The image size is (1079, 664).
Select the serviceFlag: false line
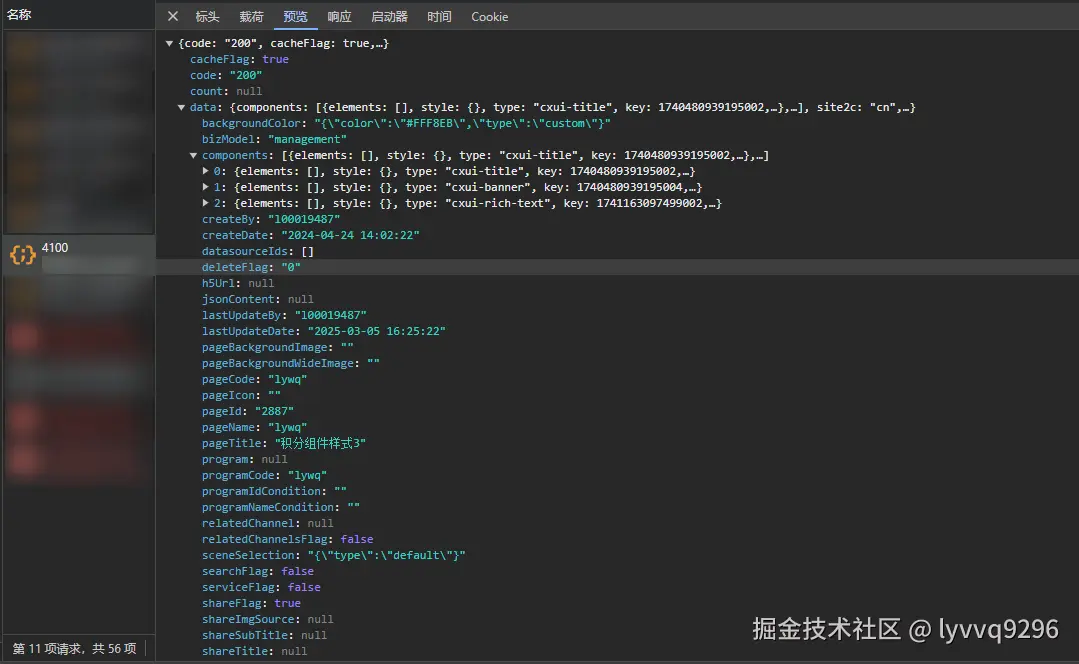(261, 587)
